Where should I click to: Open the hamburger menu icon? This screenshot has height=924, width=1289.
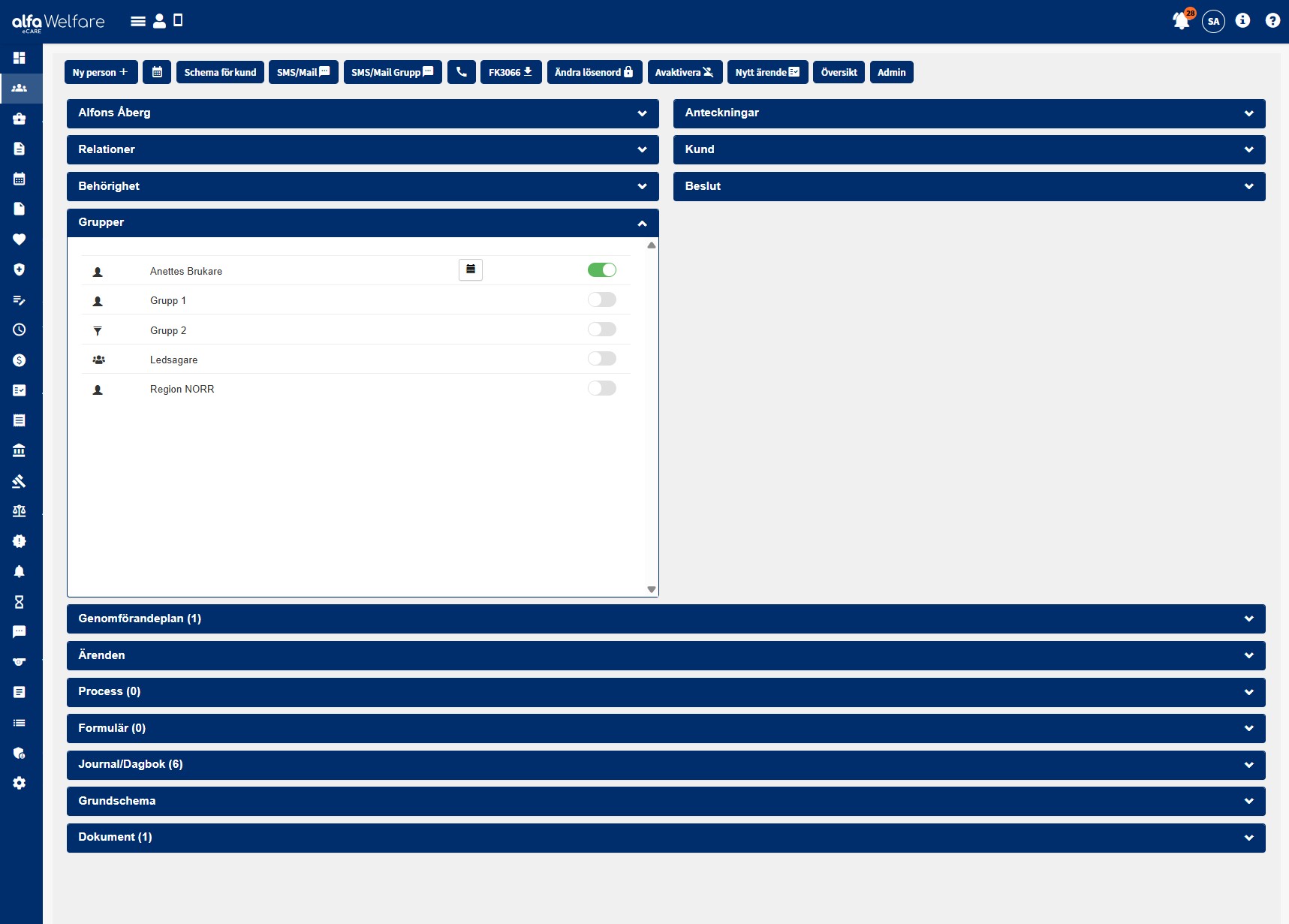138,21
